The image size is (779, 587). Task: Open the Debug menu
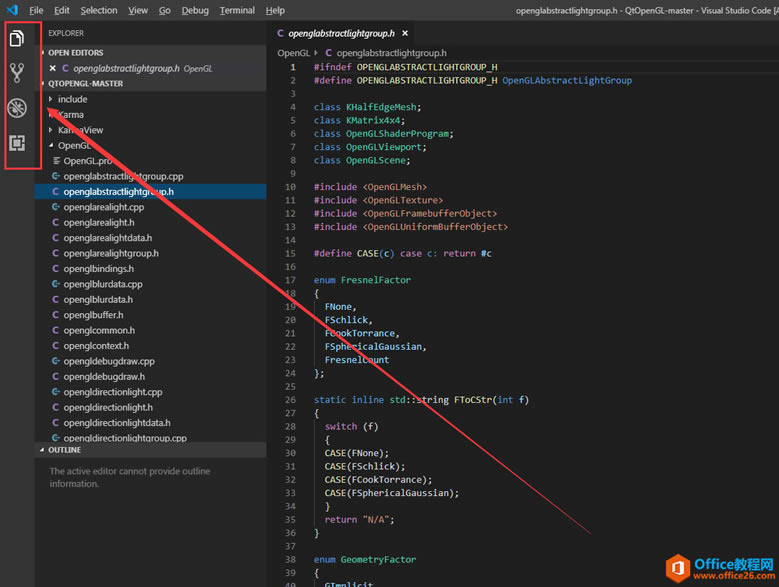(195, 10)
